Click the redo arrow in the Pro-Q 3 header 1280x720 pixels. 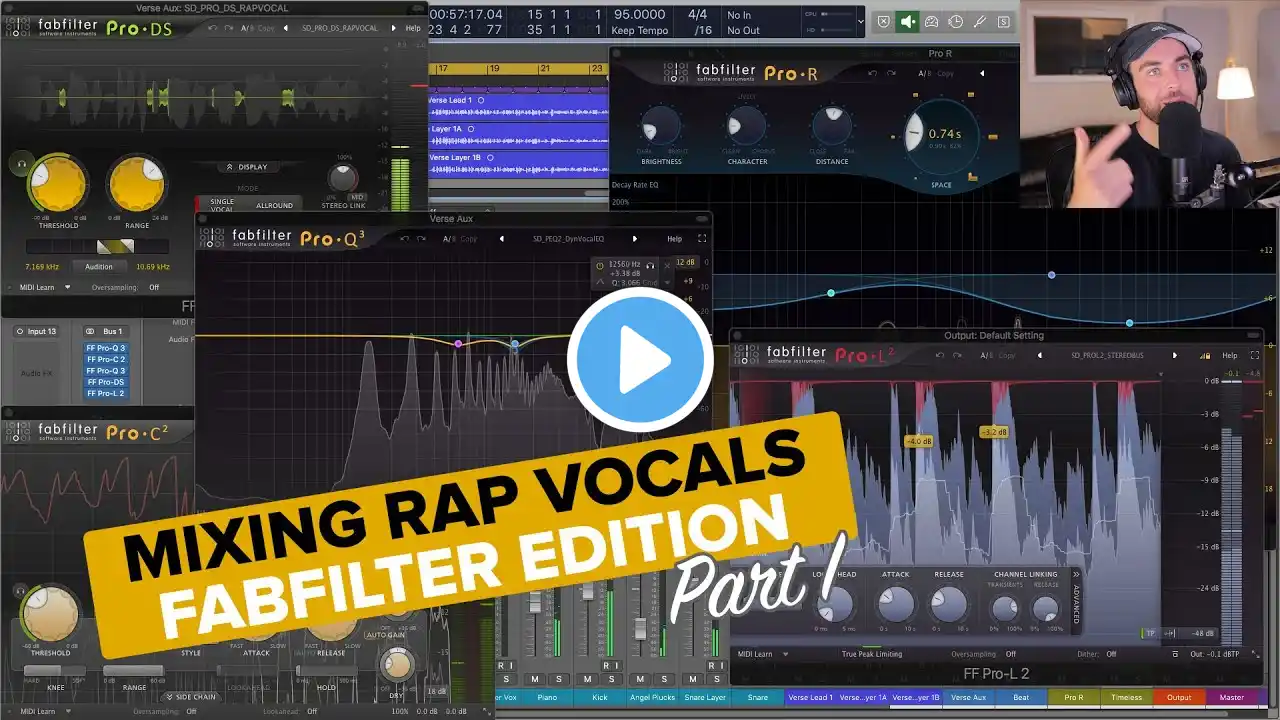coord(422,239)
